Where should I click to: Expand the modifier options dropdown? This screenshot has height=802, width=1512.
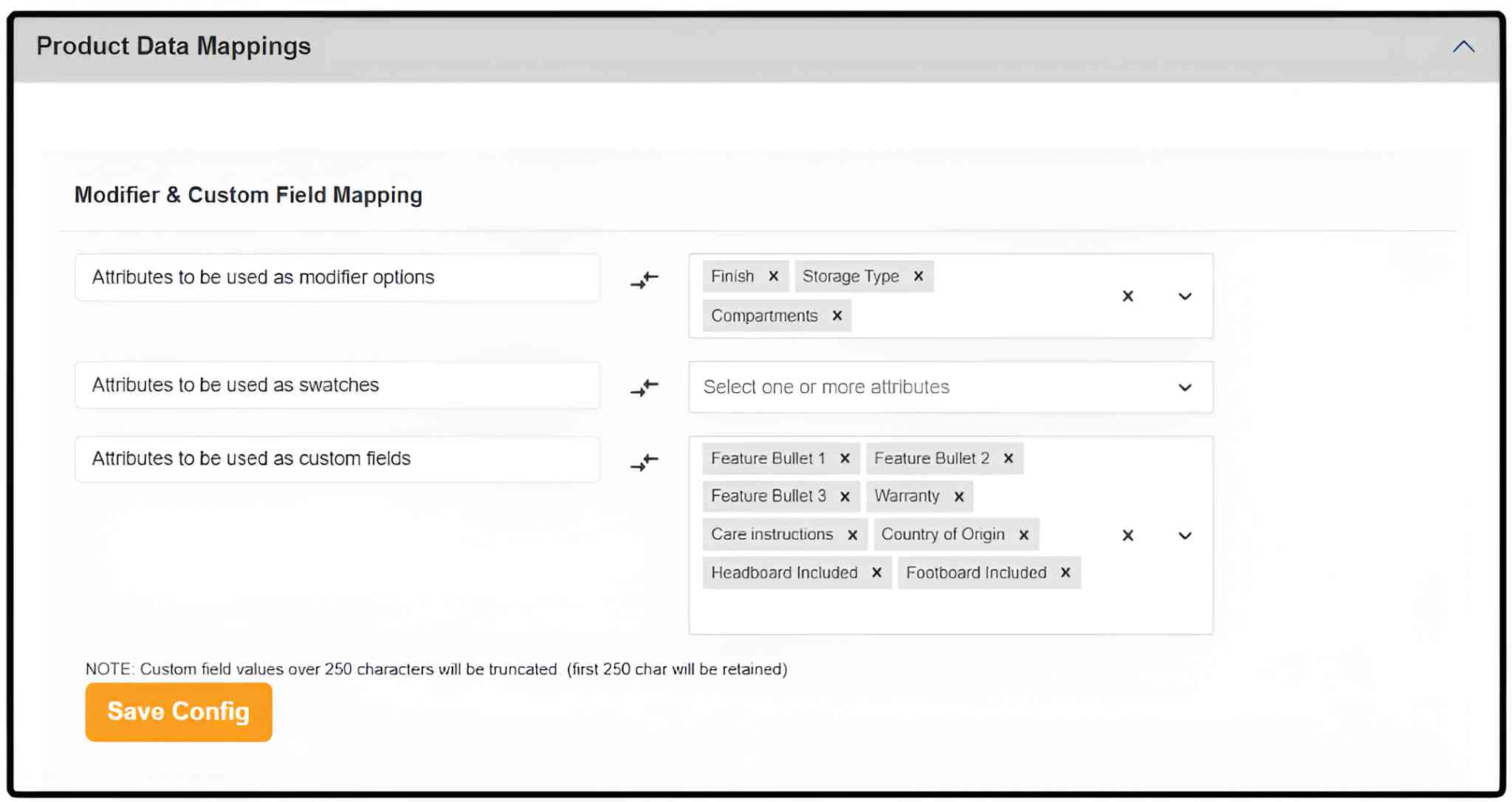pos(1185,296)
